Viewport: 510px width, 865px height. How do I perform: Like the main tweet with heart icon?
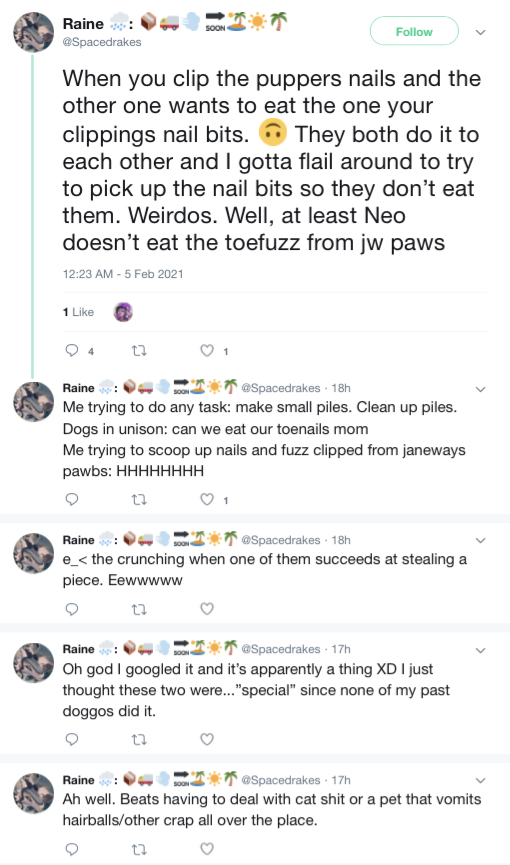point(206,350)
